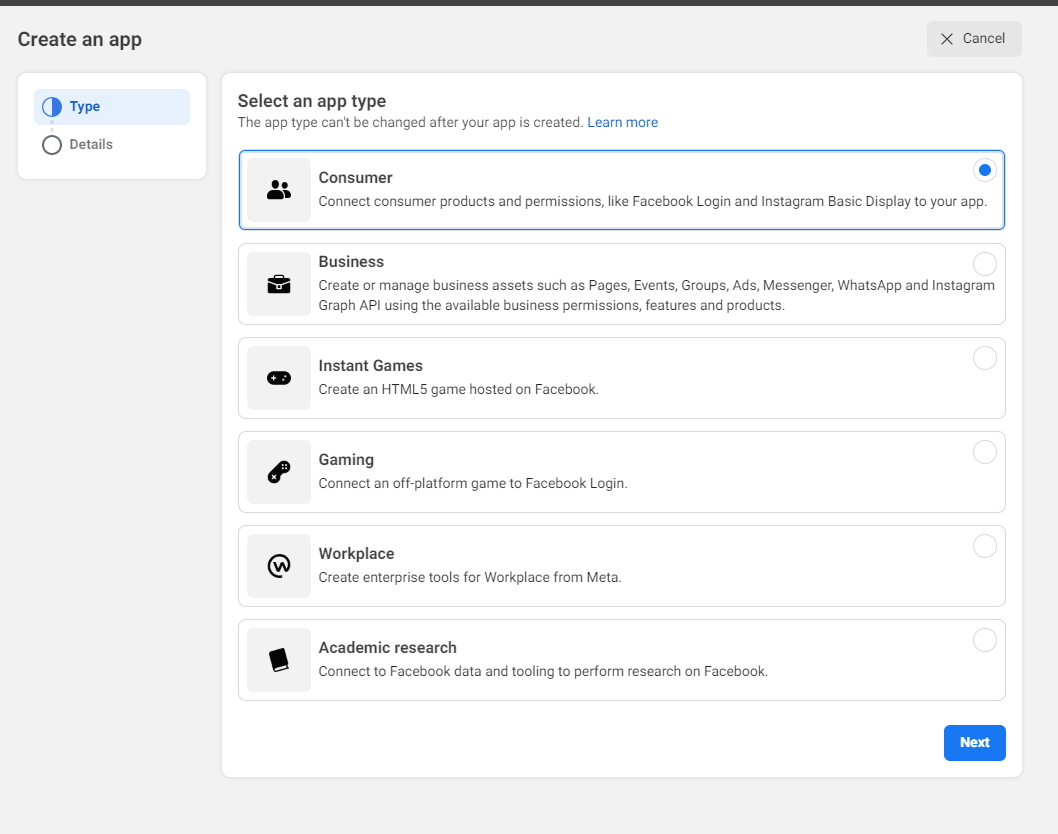Click 'Create enterprise tools for Workplace from Meta.'
The image size is (1058, 834).
pos(470,577)
